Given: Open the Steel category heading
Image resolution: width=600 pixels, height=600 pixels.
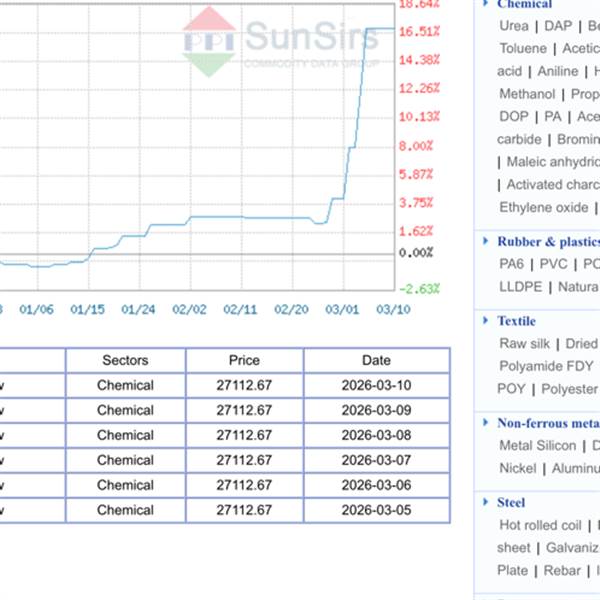Looking at the screenshot, I should point(511,502).
